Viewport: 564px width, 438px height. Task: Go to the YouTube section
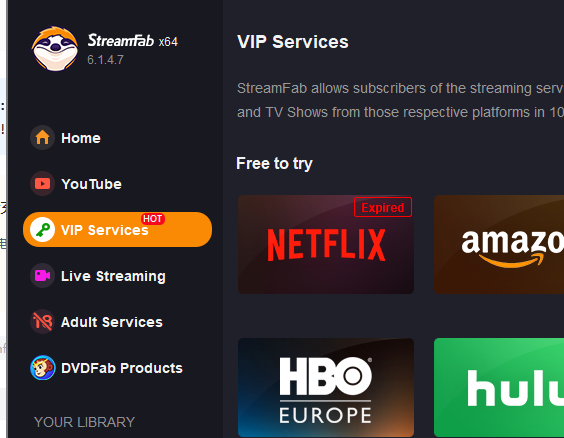pyautogui.click(x=91, y=184)
